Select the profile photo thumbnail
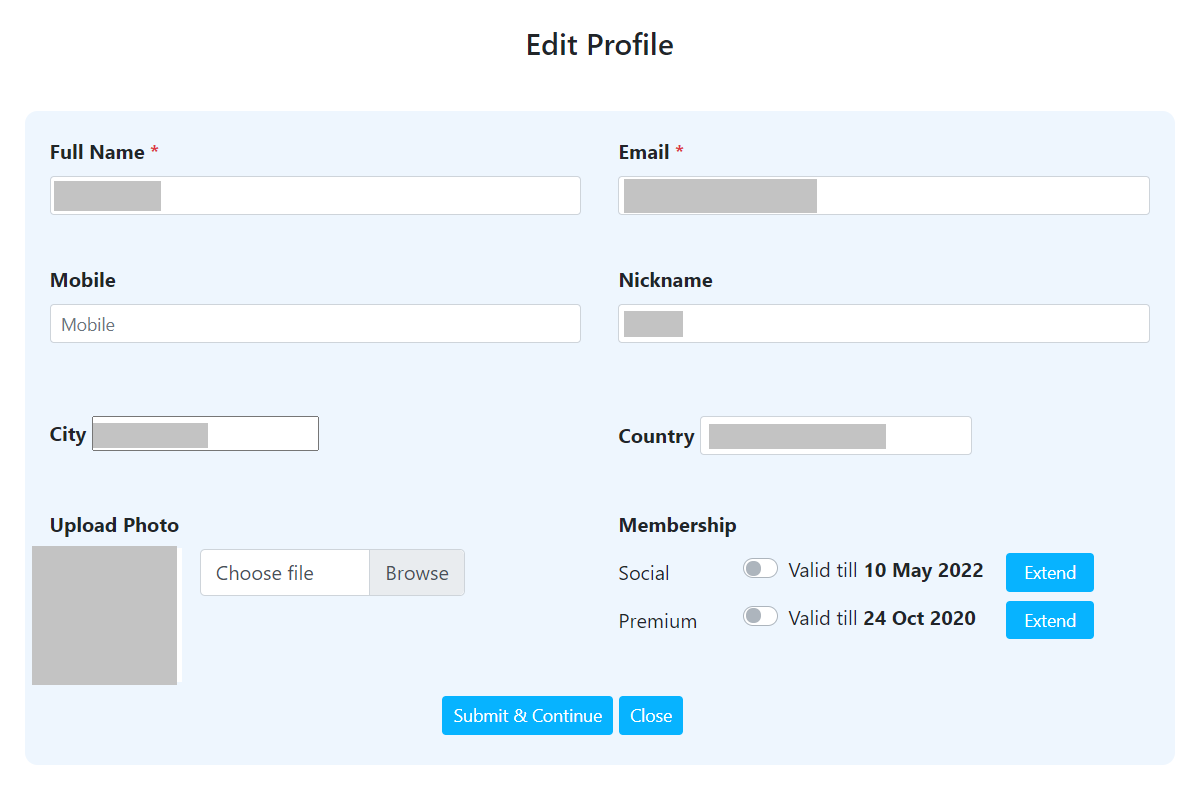This screenshot has width=1203, height=796. pyautogui.click(x=105, y=615)
